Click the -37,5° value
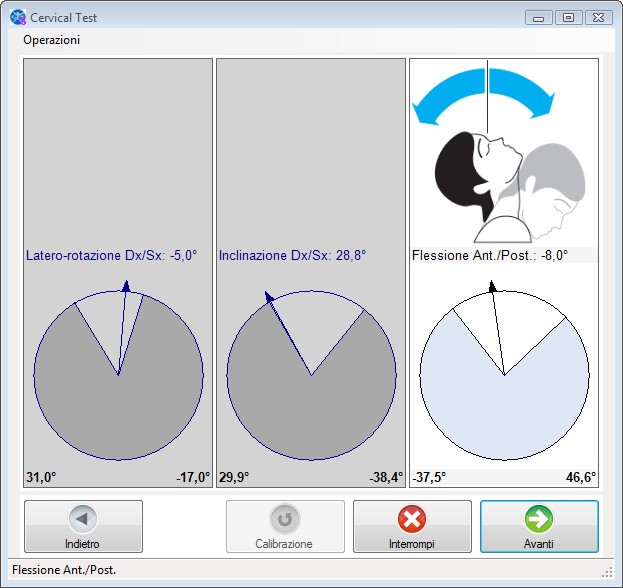Screen dimensions: 623x588 coord(429,477)
